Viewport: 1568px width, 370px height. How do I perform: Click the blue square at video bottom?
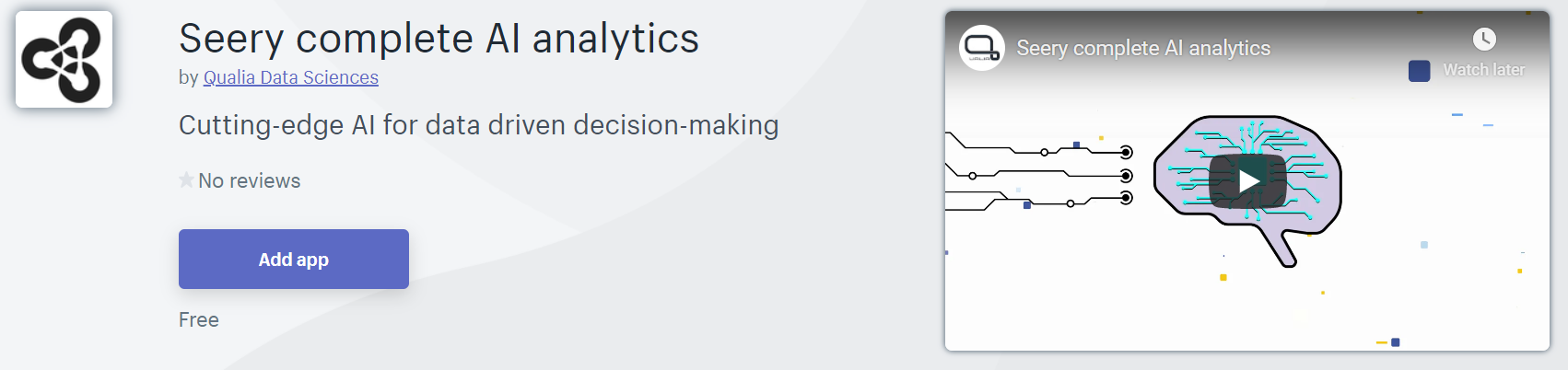1396,342
